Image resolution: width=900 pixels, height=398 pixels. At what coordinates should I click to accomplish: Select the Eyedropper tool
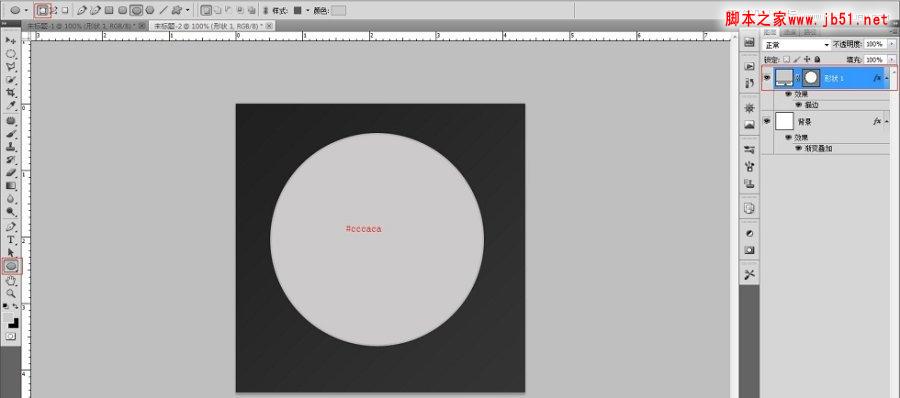coord(10,106)
